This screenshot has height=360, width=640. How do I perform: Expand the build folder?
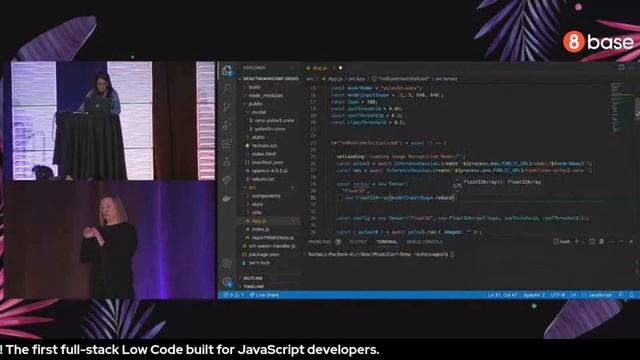click(254, 87)
